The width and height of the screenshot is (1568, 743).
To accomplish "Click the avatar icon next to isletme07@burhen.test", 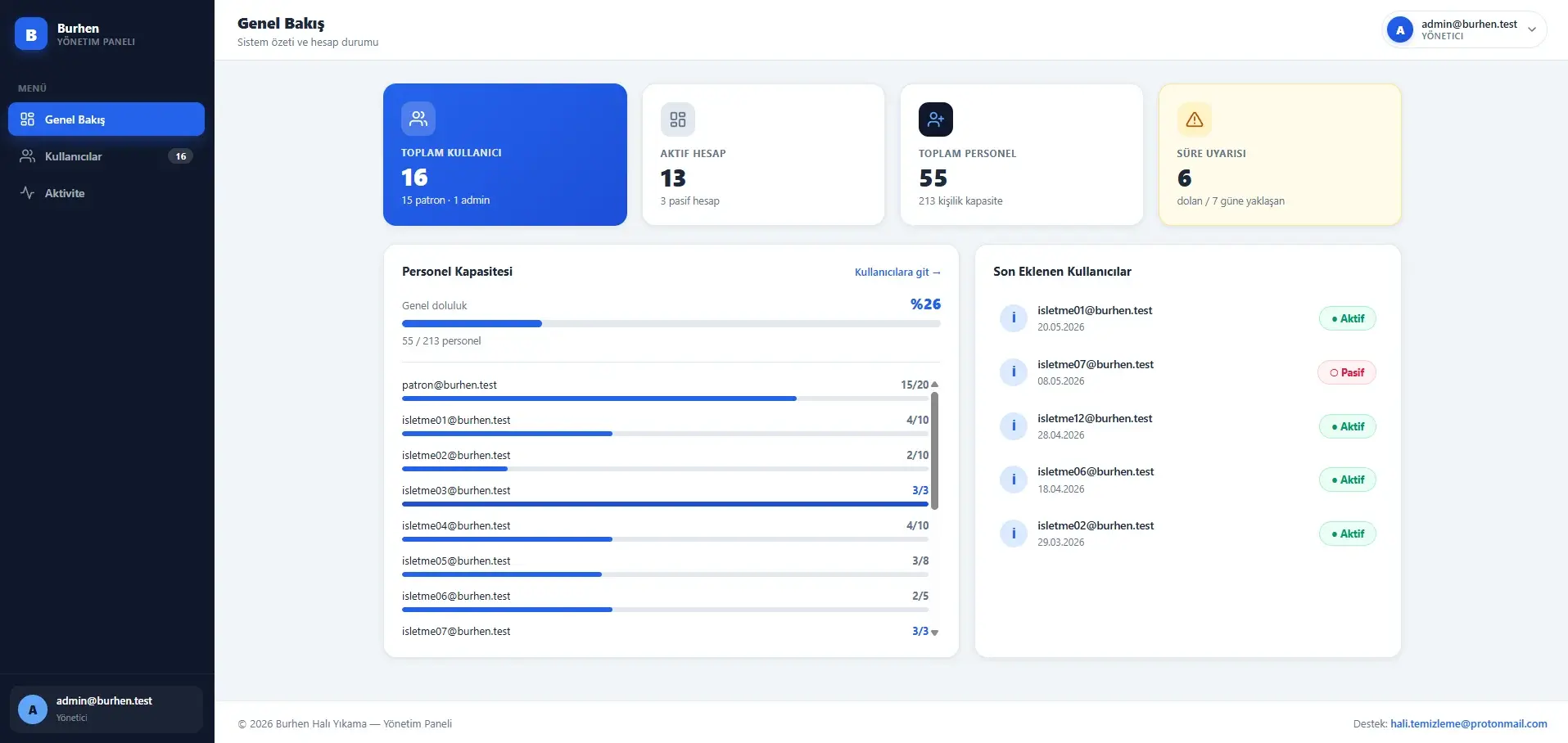I will pyautogui.click(x=1014, y=372).
